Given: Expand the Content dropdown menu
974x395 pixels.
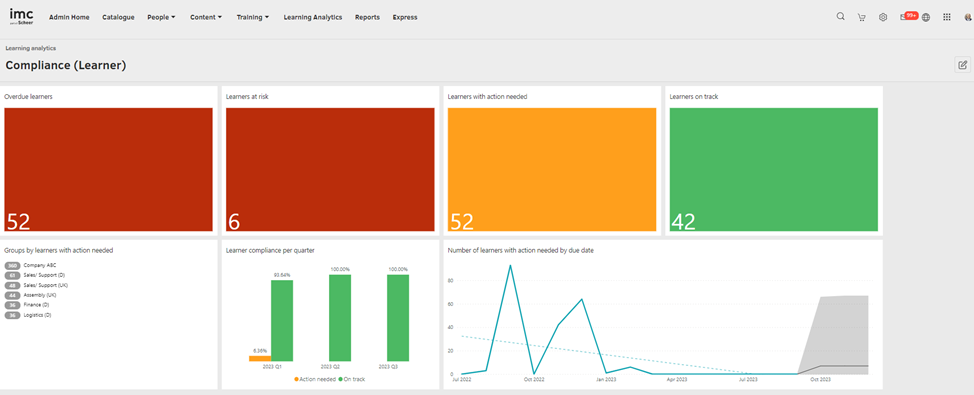Looking at the screenshot, I should [206, 17].
